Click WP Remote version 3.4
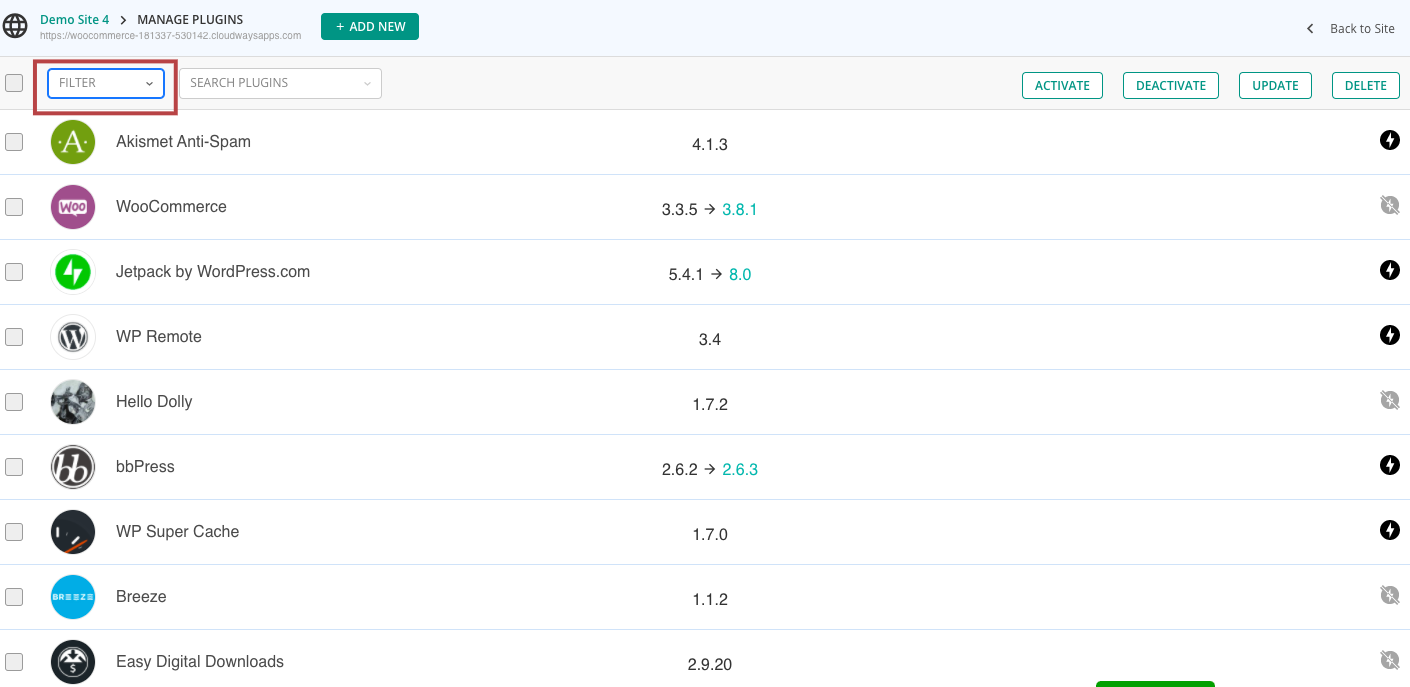This screenshot has height=687, width=1410. pos(710,340)
